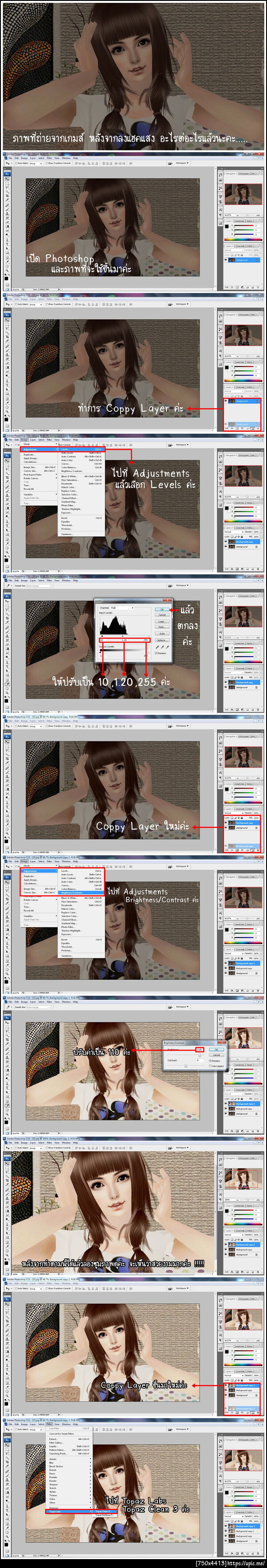The height and width of the screenshot is (1568, 267).
Task: Click Liquify... in the open Filter menu
Action: point(69,1447)
